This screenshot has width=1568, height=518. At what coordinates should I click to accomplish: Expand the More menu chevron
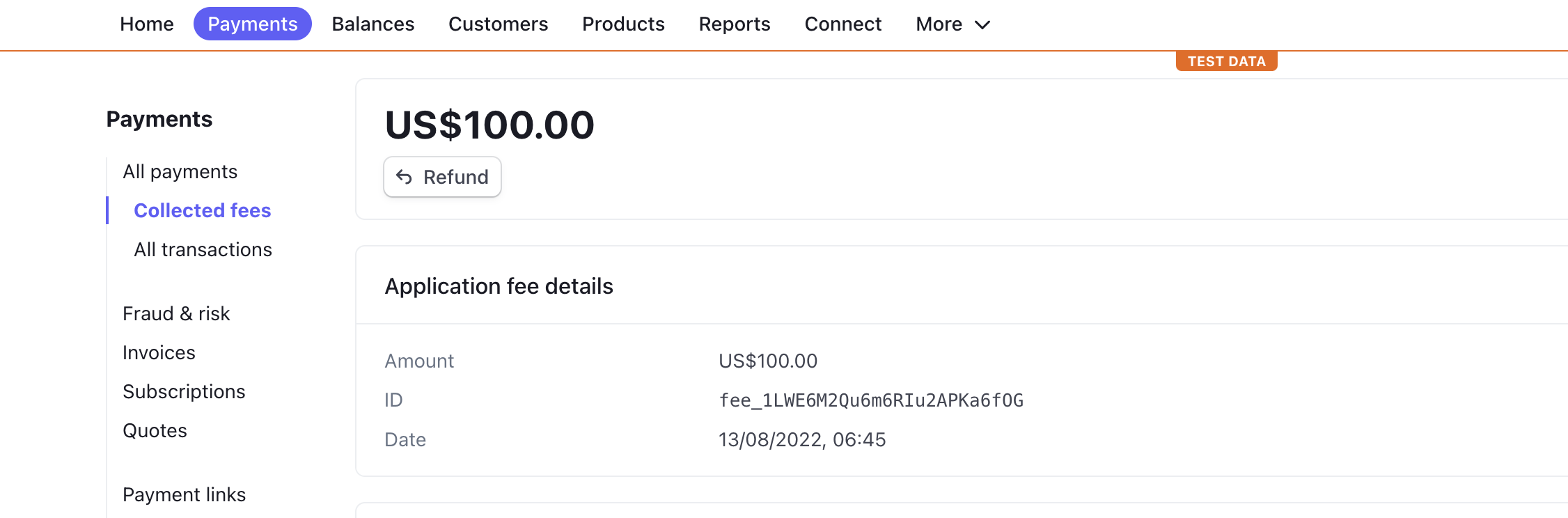982,25
